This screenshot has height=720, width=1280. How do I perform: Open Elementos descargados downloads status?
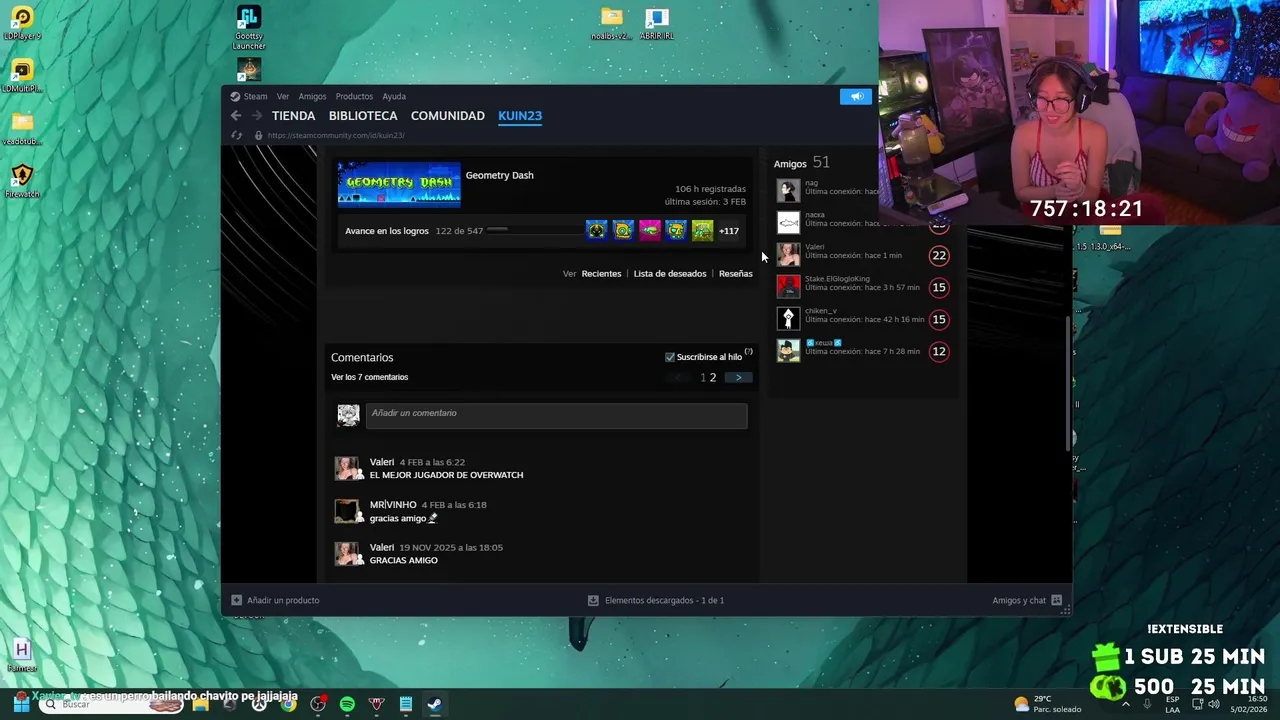656,600
